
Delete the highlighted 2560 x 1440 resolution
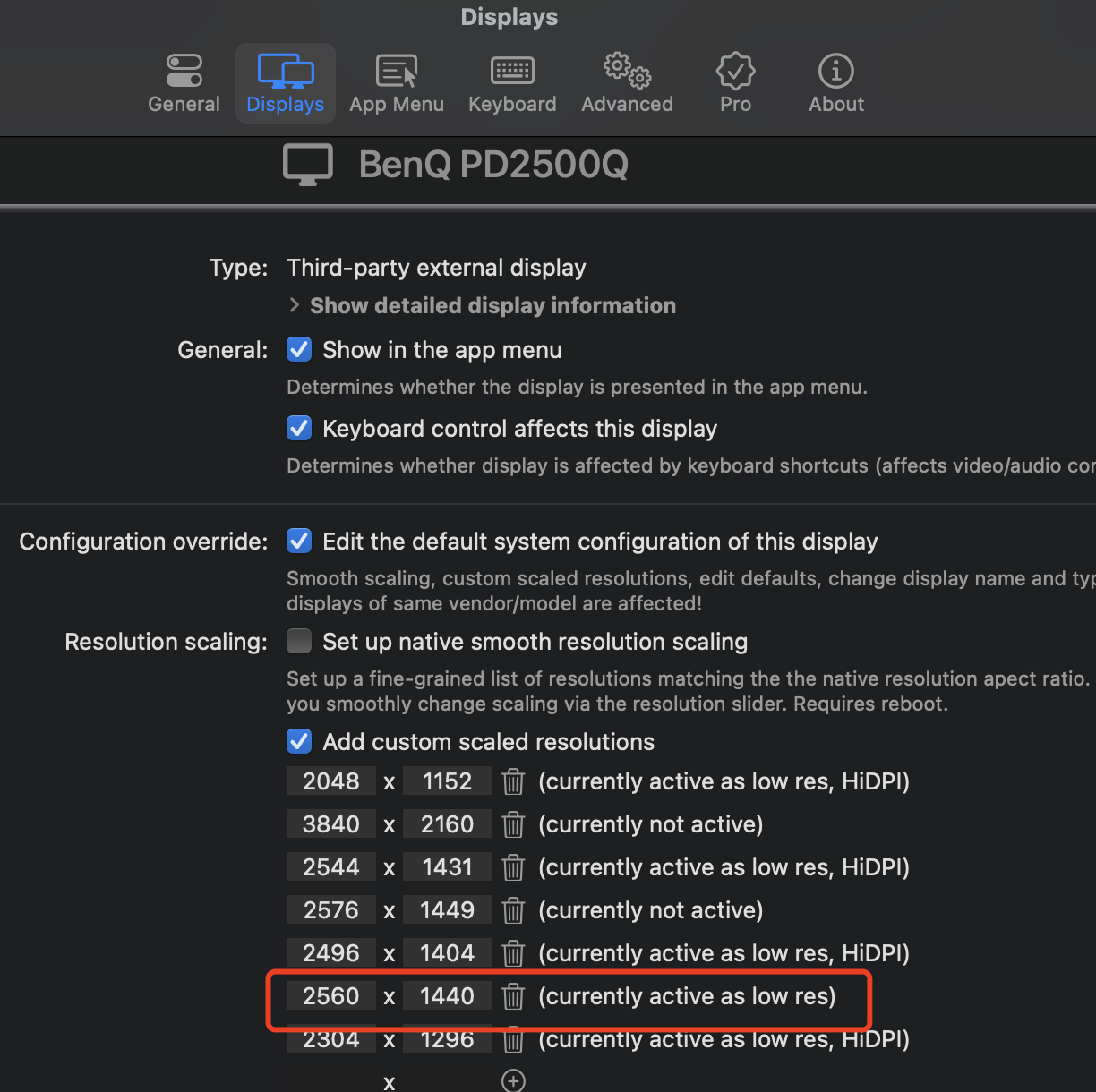[513, 995]
